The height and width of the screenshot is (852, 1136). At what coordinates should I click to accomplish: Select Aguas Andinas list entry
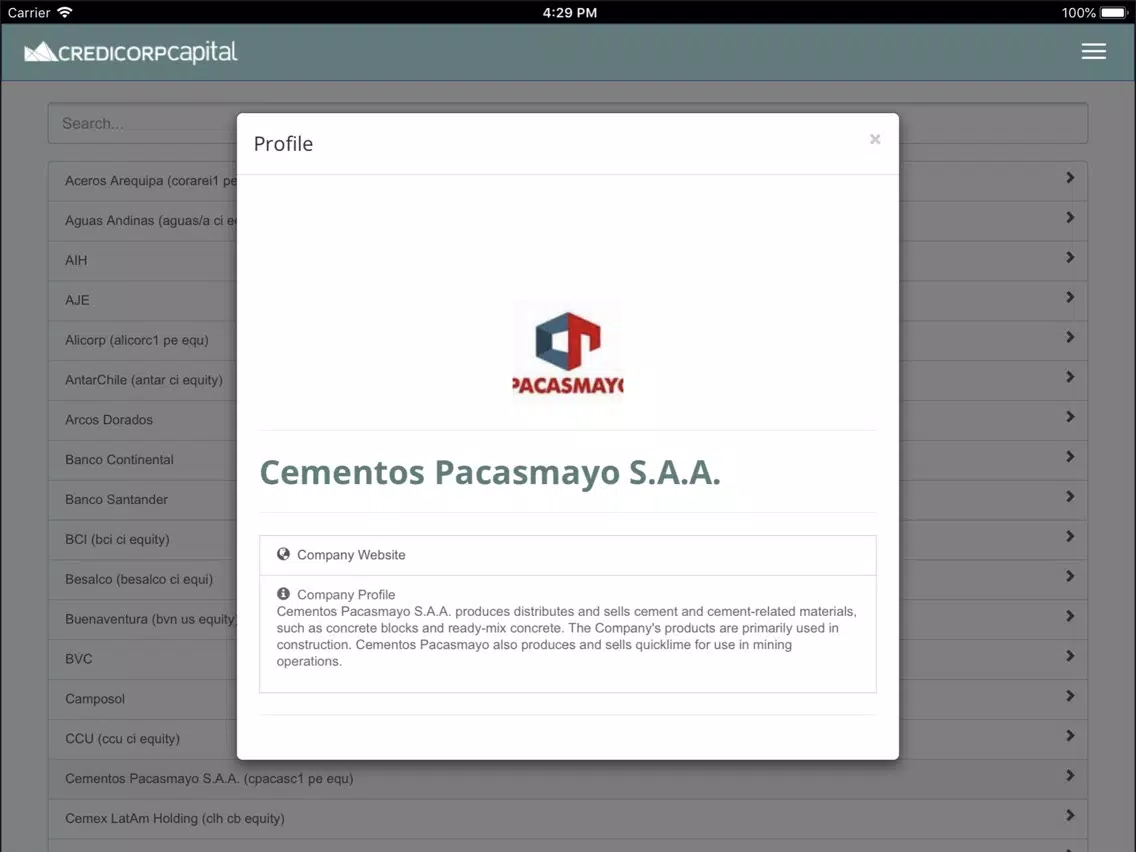click(151, 220)
